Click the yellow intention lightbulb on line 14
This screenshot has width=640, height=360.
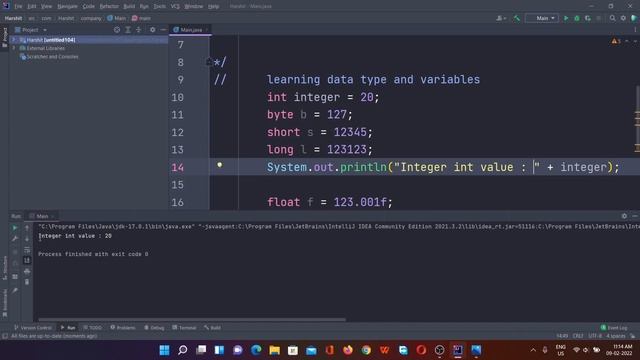click(x=220, y=165)
